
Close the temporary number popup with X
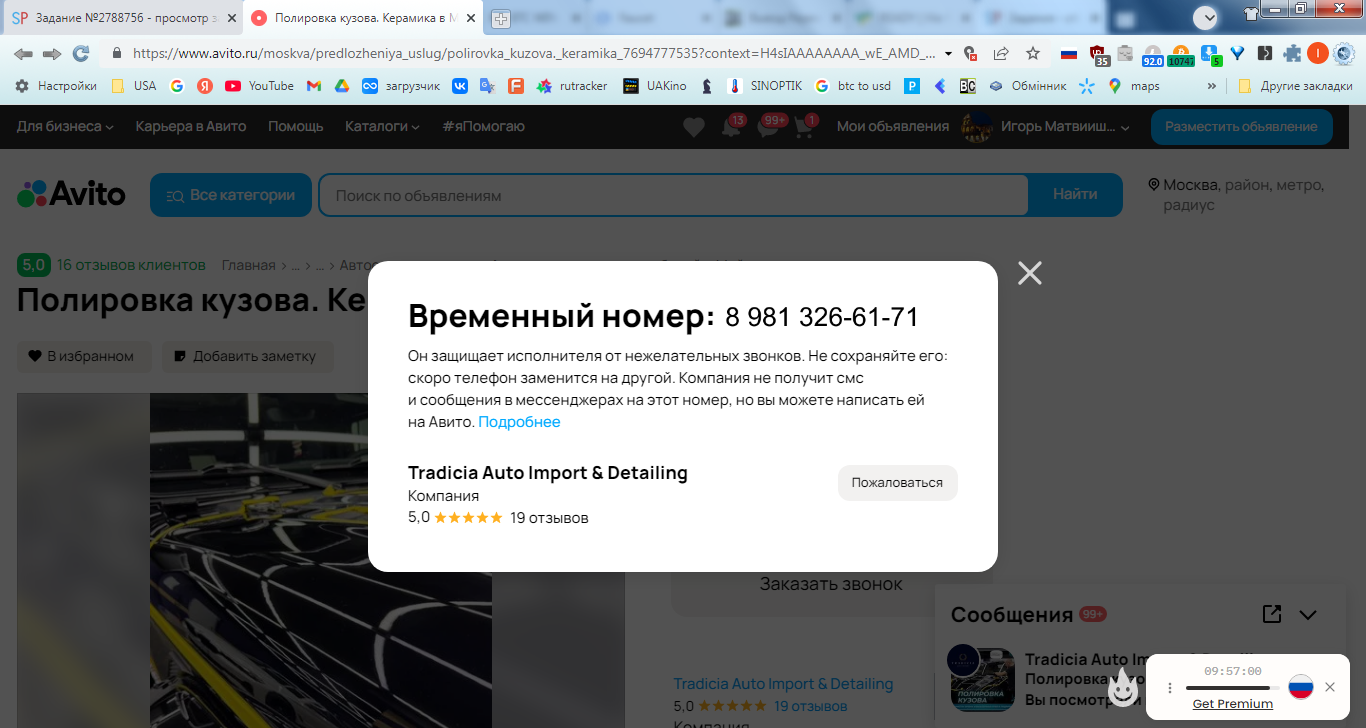[1030, 273]
